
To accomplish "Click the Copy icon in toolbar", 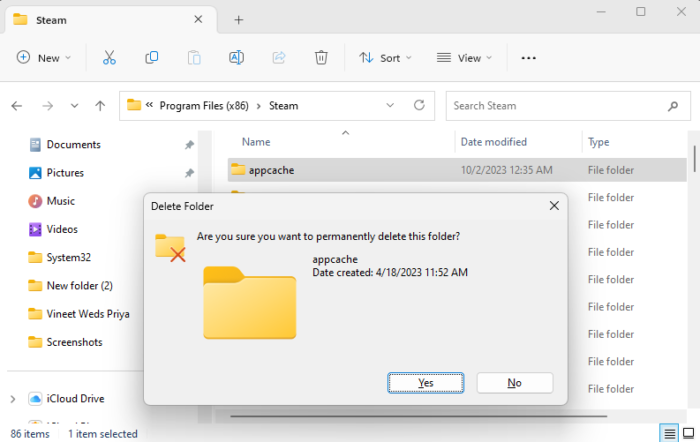I will (152, 58).
